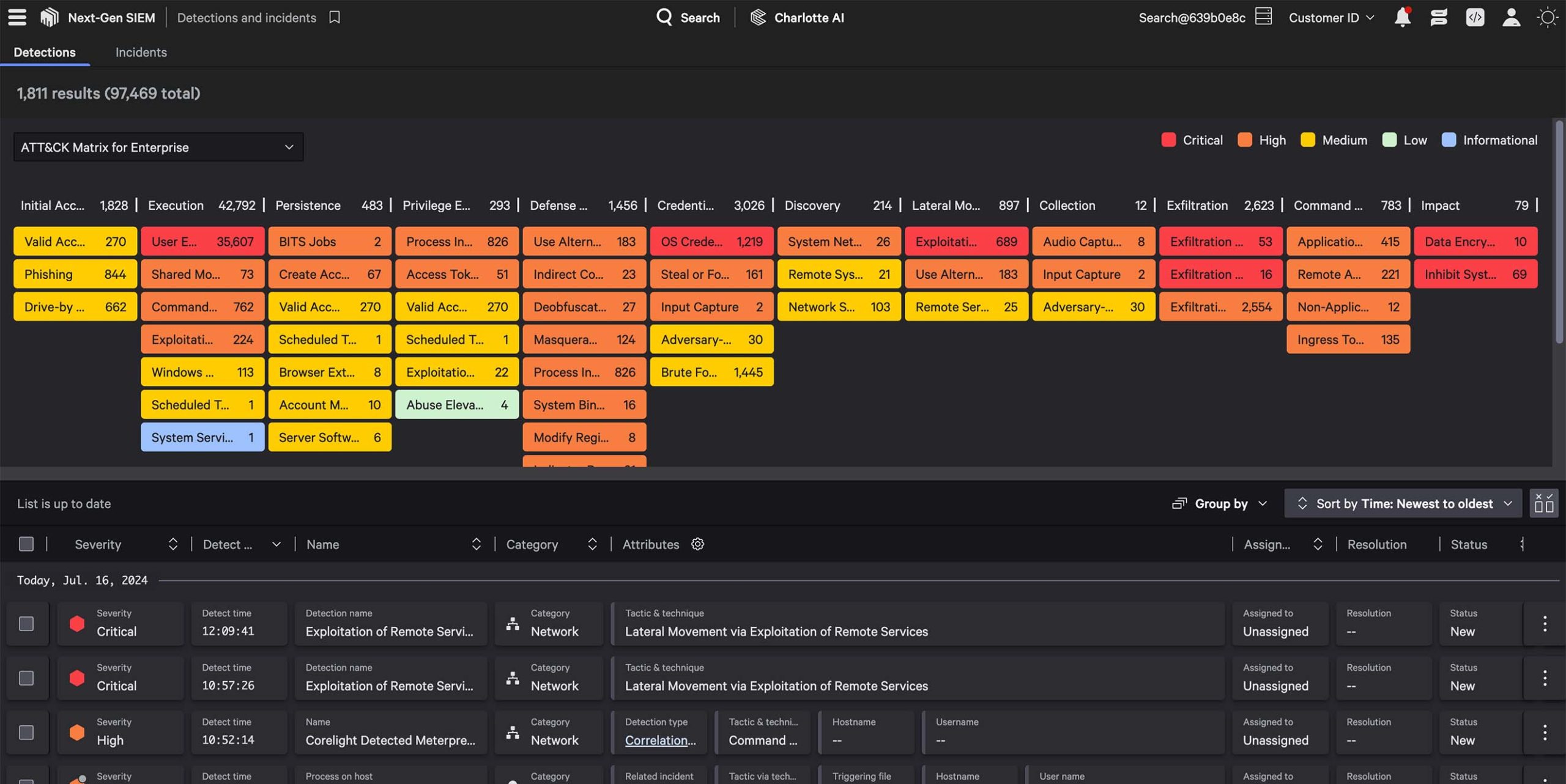
Task: Launch Charlotte AI assistant
Action: [797, 17]
